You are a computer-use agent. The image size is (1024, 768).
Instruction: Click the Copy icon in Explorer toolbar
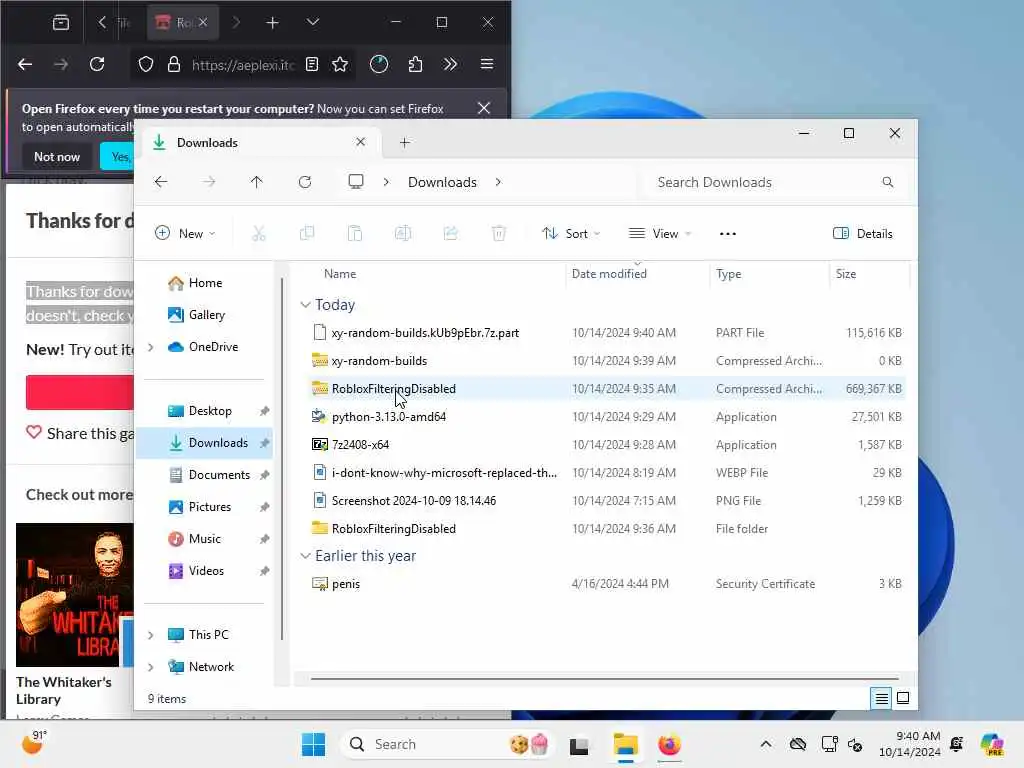(x=306, y=233)
